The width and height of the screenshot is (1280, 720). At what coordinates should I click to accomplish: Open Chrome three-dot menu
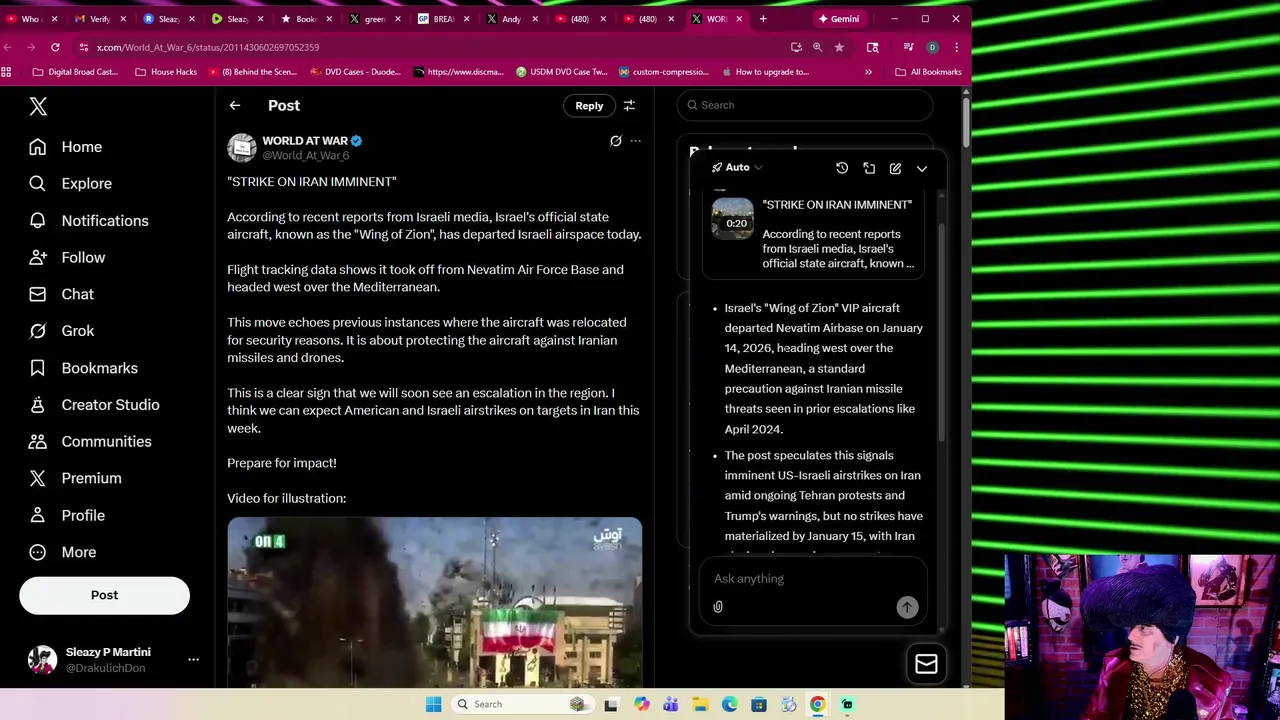click(956, 47)
